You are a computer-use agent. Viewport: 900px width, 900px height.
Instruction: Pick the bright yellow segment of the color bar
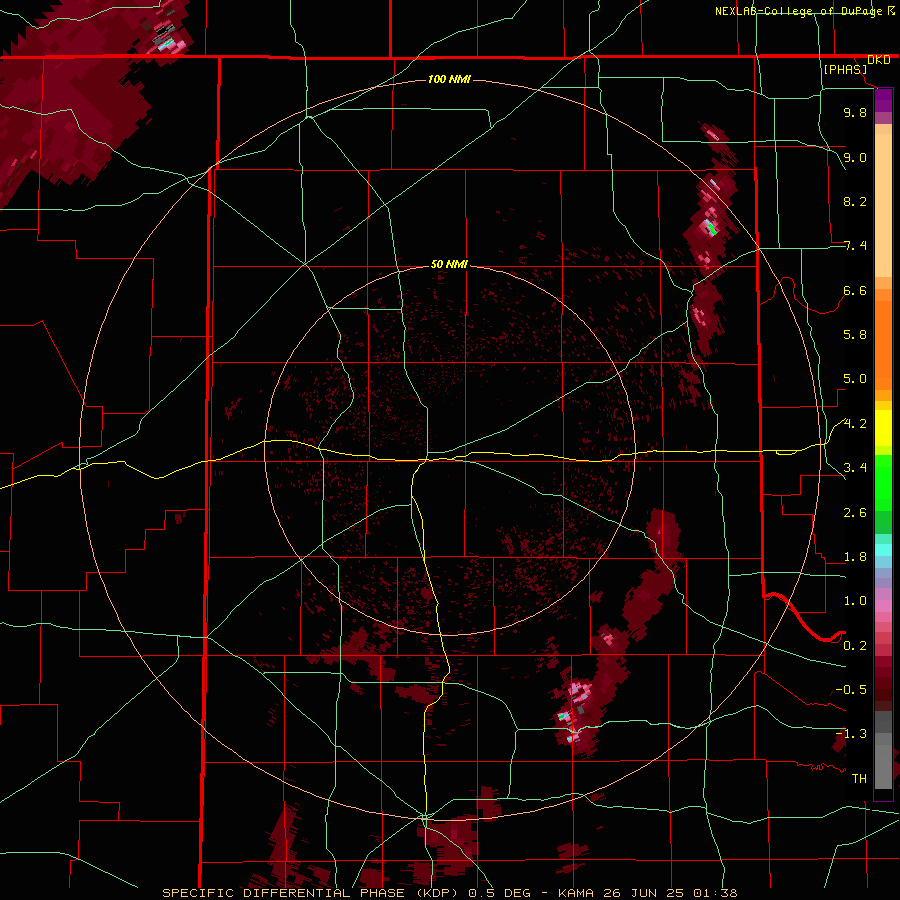click(x=883, y=428)
